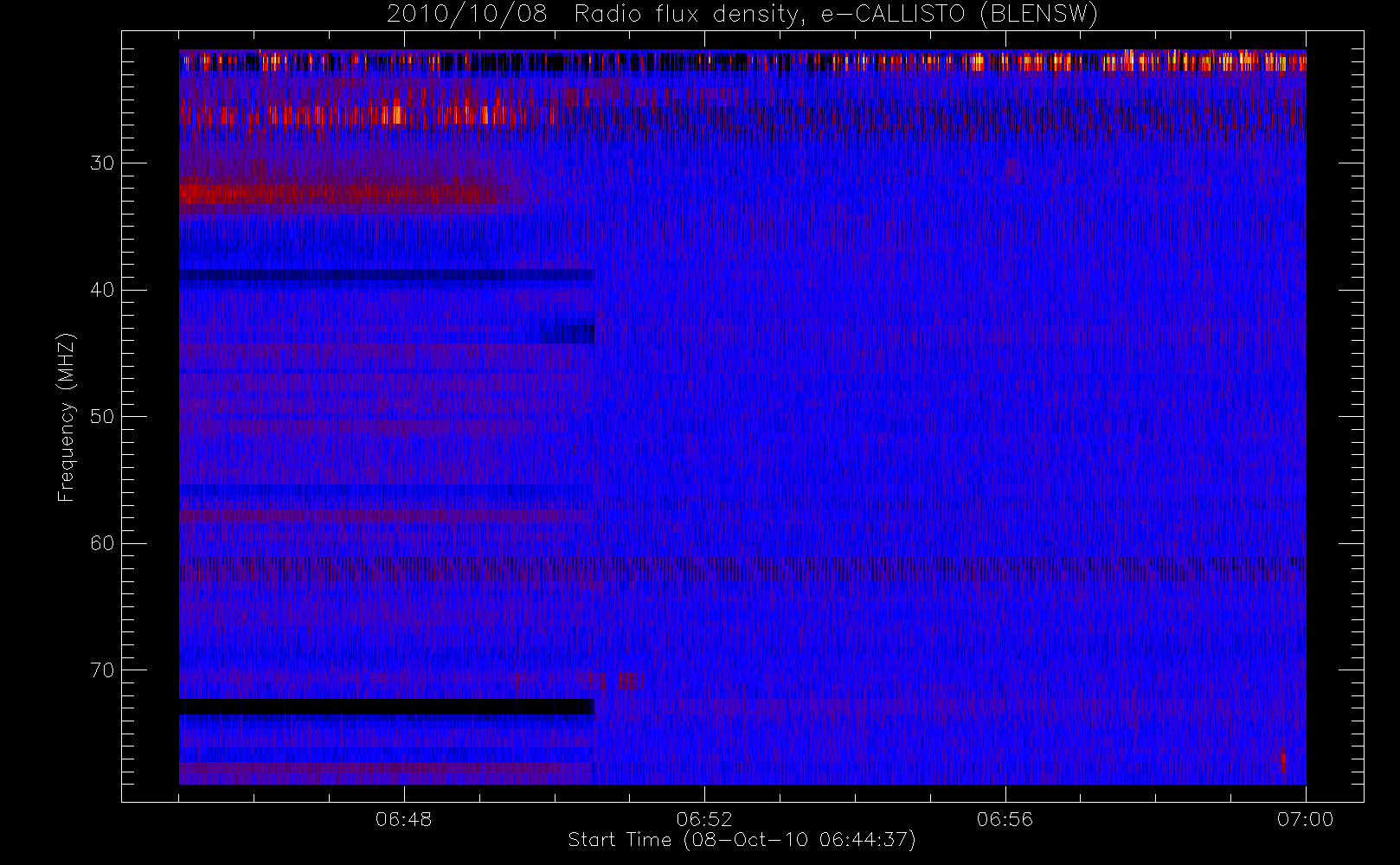The height and width of the screenshot is (865, 1400).
Task: Click the 40 frequency tick label
Action: coord(102,290)
